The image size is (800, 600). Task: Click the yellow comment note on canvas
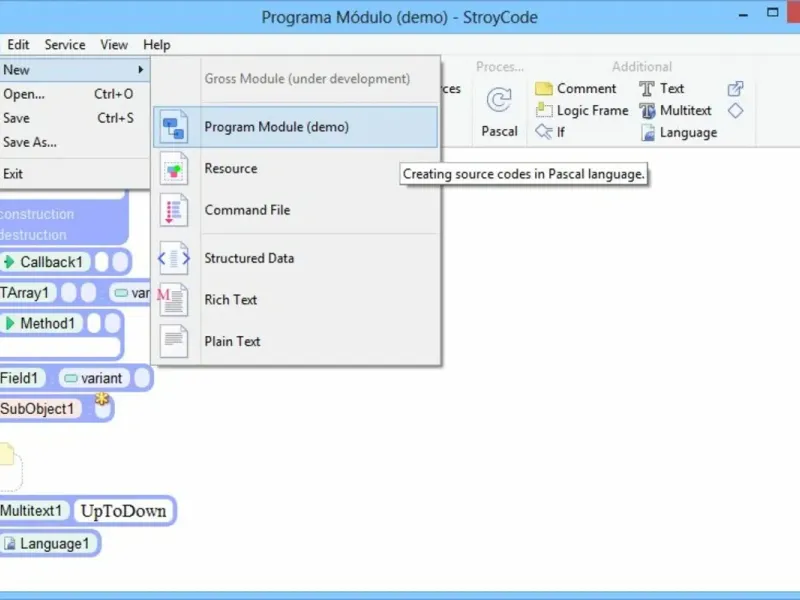click(x=7, y=455)
